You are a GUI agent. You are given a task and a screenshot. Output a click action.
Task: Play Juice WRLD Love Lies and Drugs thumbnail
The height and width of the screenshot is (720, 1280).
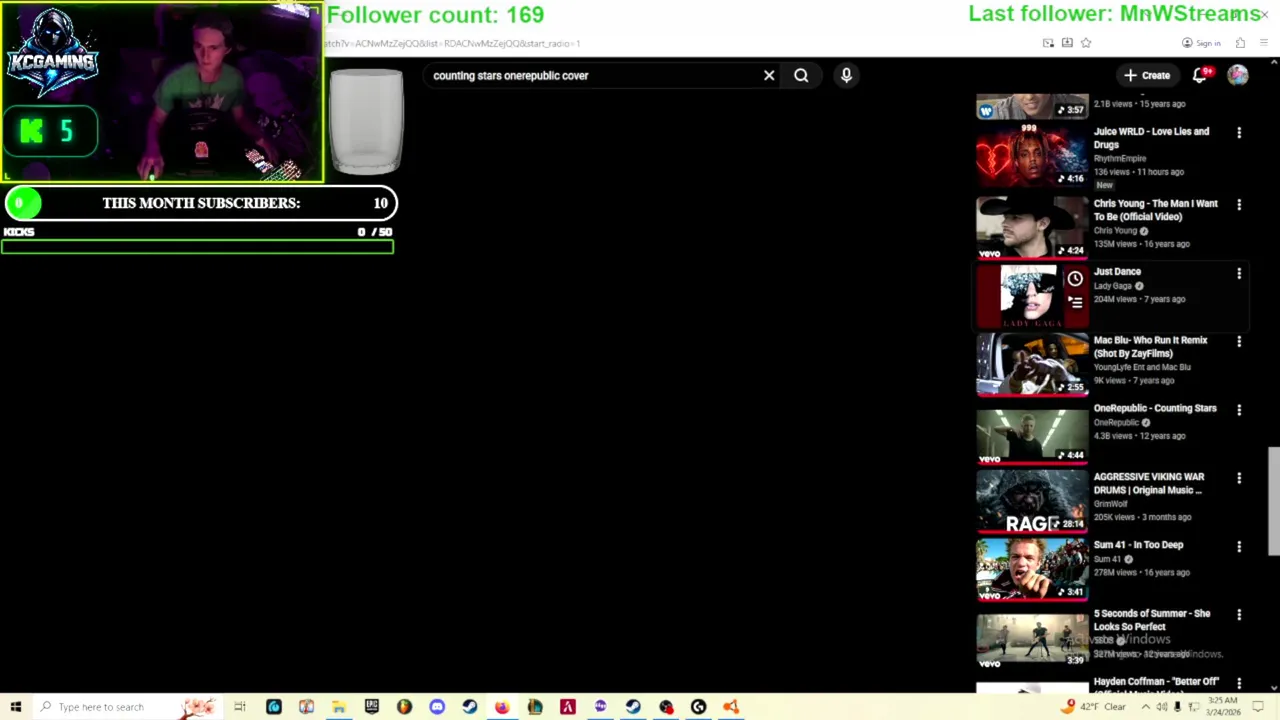[x=1032, y=156]
